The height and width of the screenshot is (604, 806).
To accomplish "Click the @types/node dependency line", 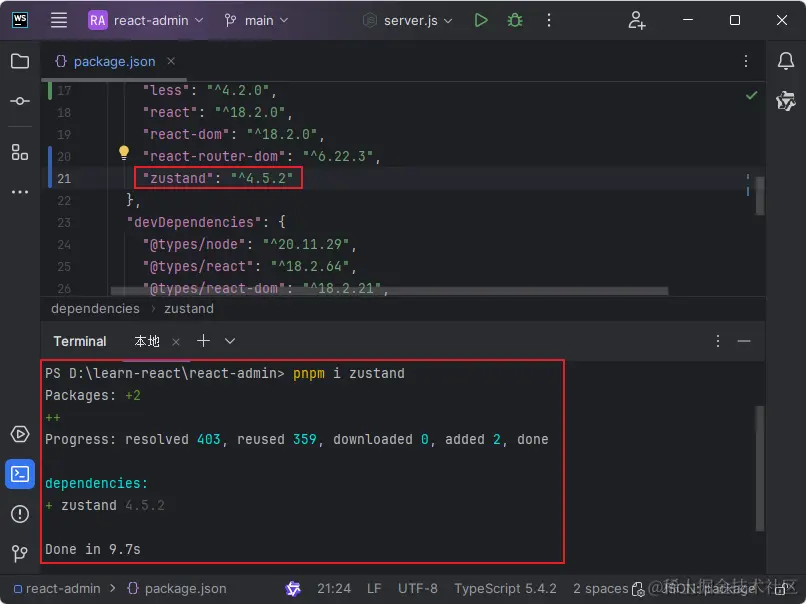I will (250, 245).
